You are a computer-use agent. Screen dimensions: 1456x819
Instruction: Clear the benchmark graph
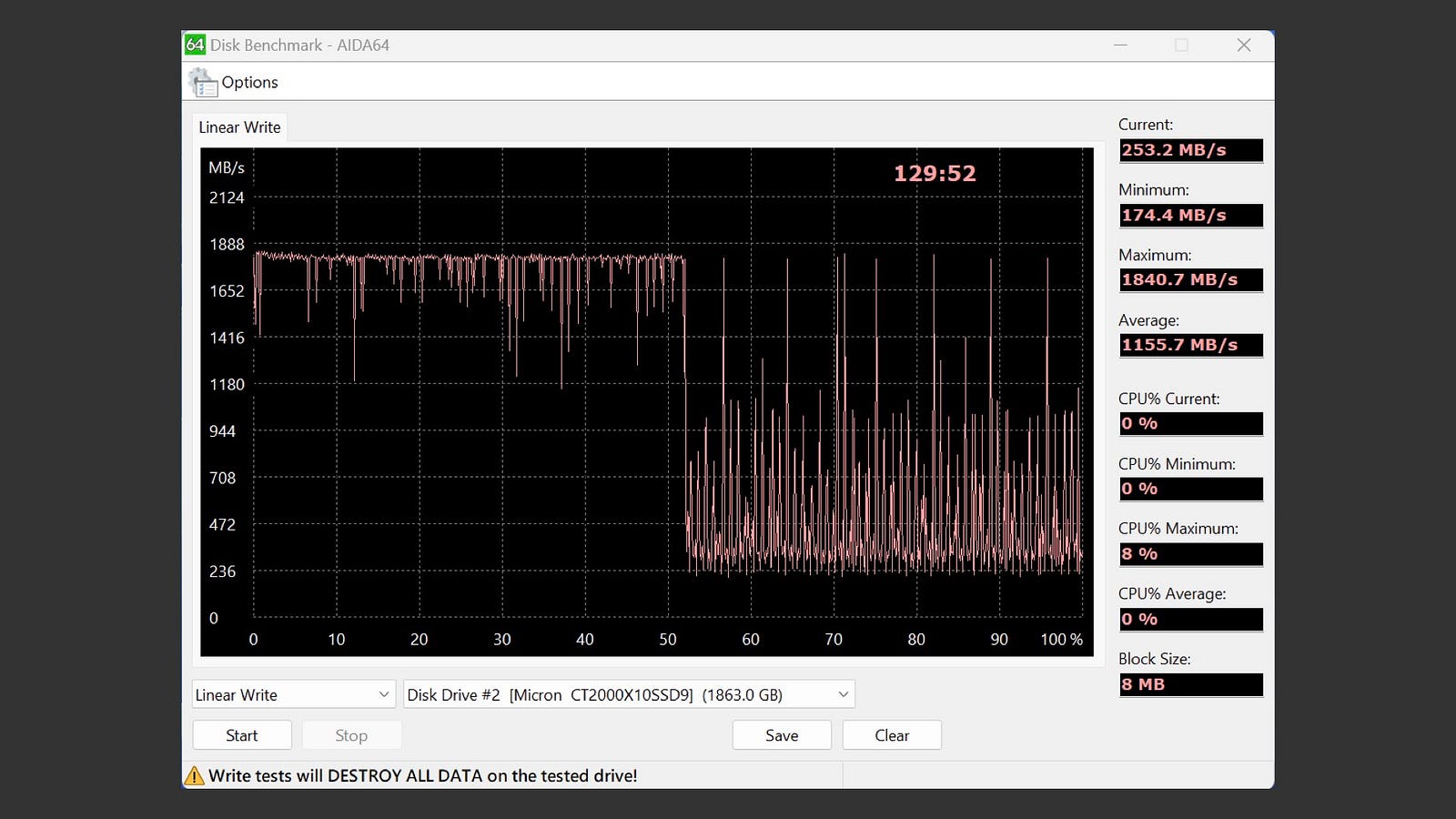pos(892,735)
